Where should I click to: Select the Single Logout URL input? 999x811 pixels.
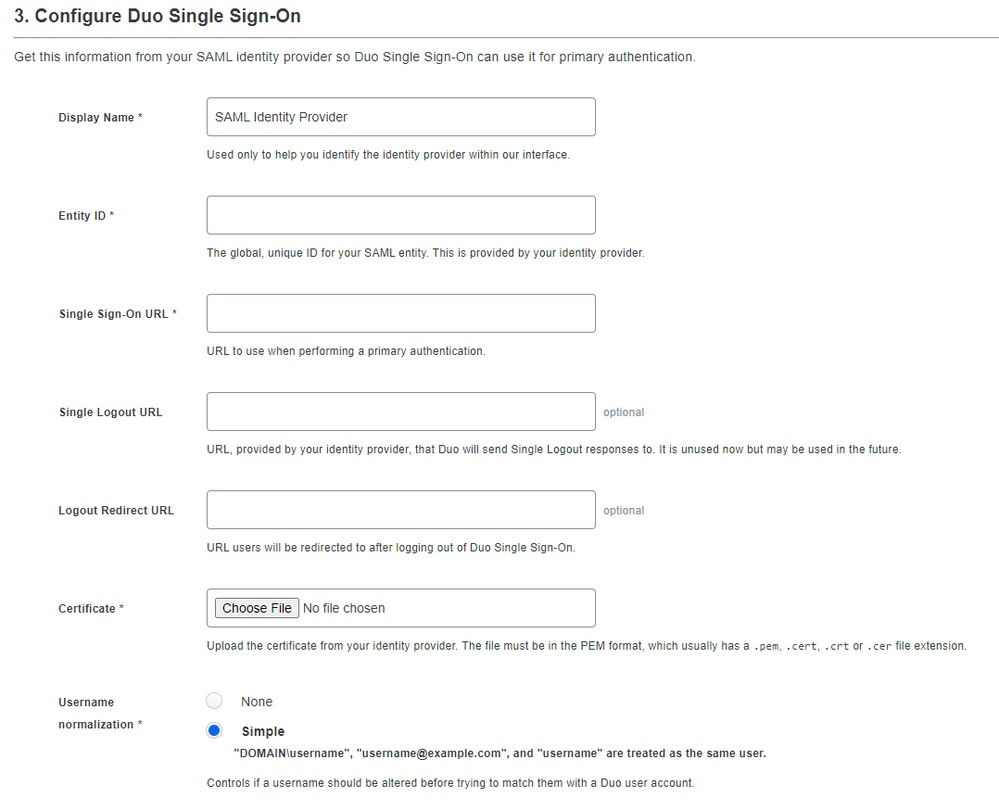coord(400,411)
